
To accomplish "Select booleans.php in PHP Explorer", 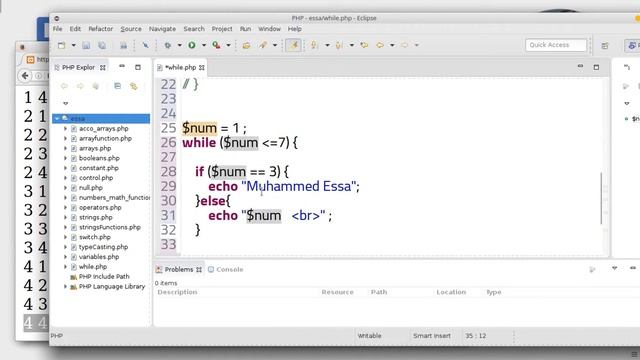I will pyautogui.click(x=99, y=158).
